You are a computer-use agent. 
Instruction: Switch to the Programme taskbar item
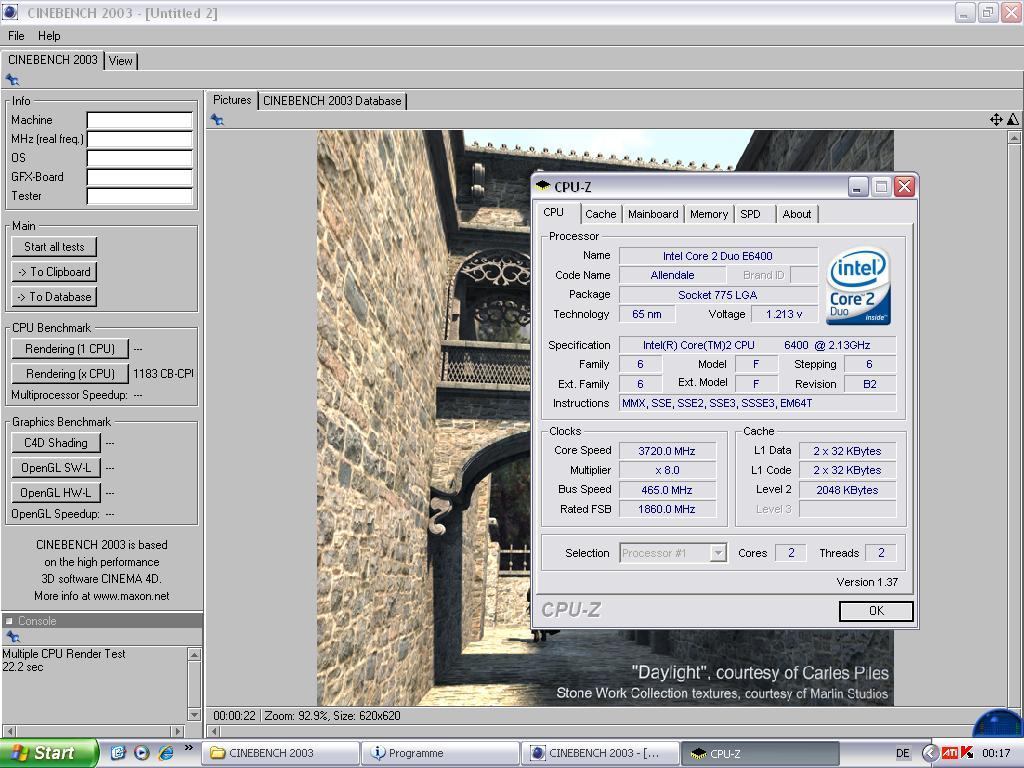coord(441,753)
